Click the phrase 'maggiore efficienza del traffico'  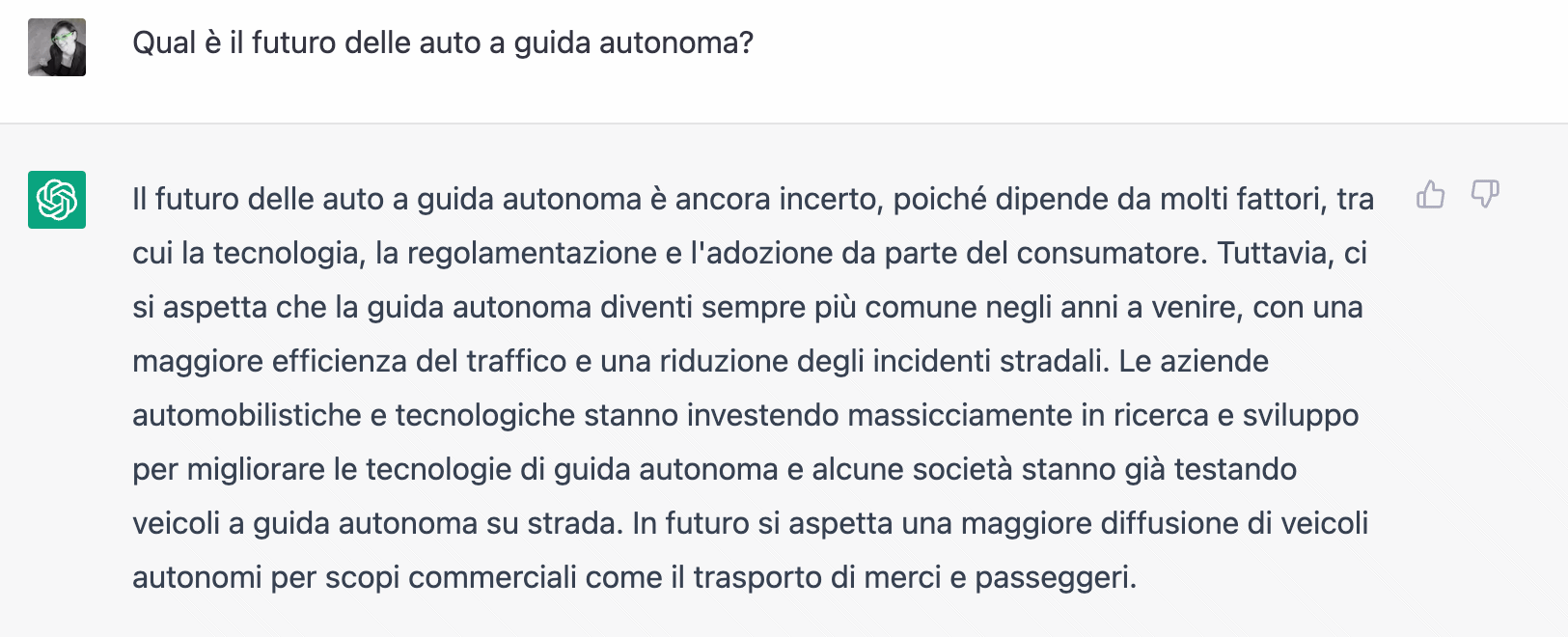pyautogui.click(x=349, y=362)
